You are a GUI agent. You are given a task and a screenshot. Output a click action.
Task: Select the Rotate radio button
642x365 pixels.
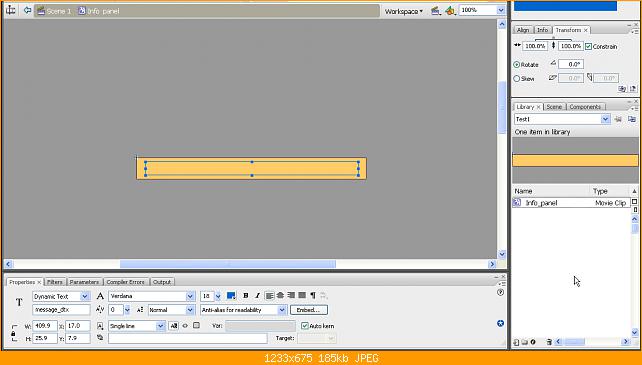coord(516,65)
